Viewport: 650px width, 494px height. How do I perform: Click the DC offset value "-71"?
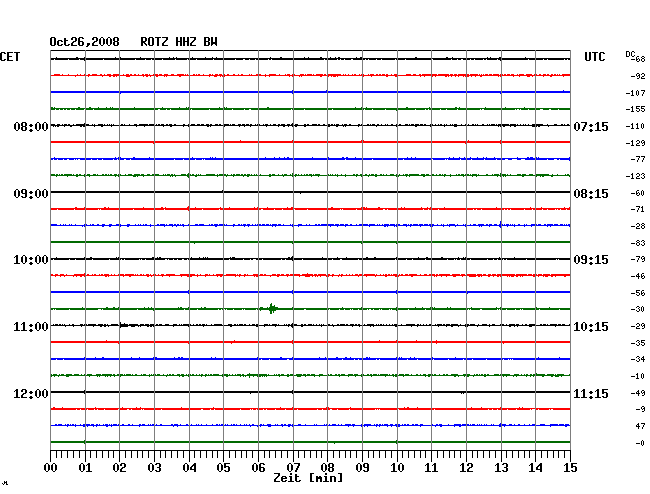click(x=638, y=209)
